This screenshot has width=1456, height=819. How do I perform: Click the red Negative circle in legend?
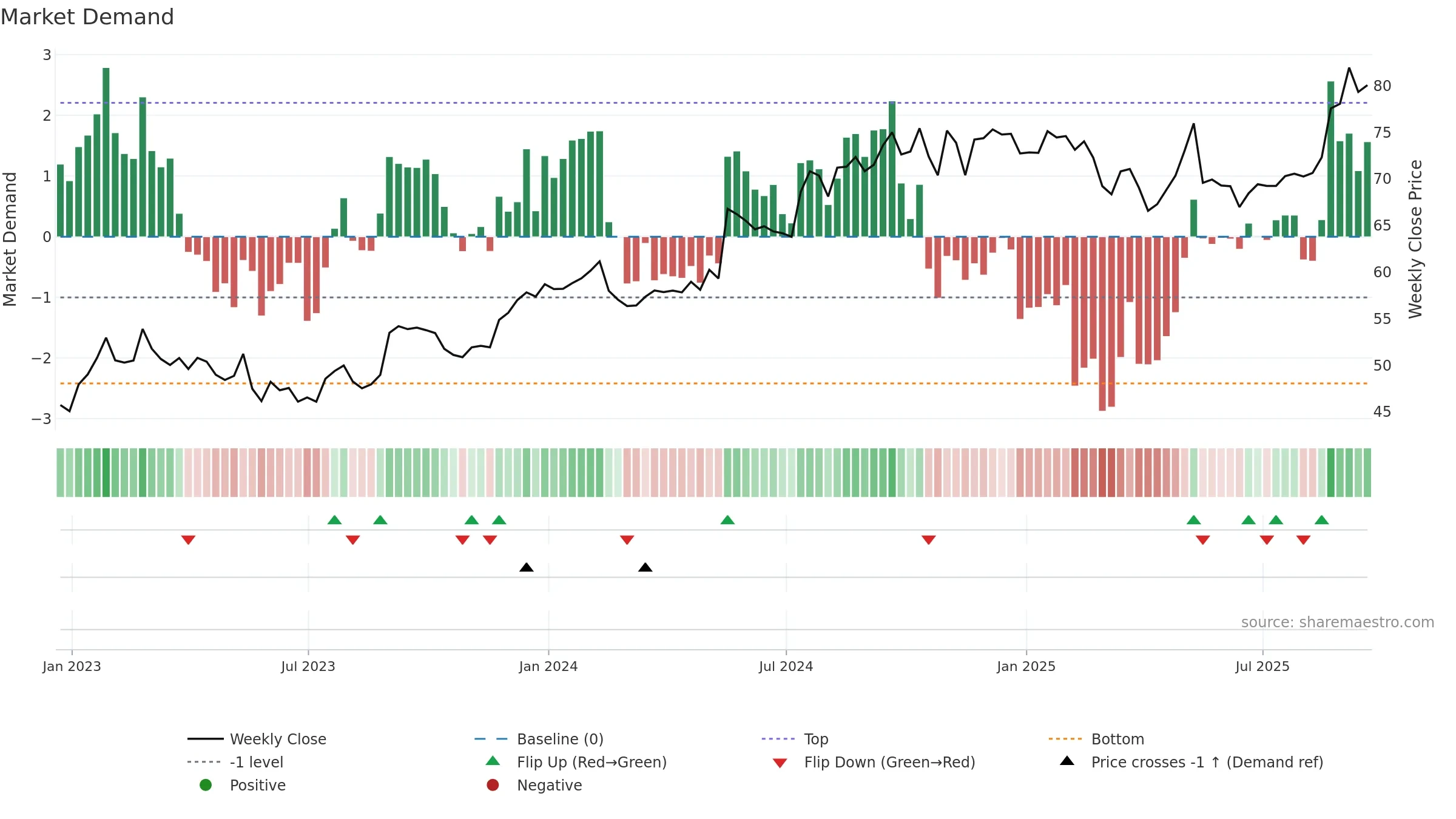[x=493, y=785]
